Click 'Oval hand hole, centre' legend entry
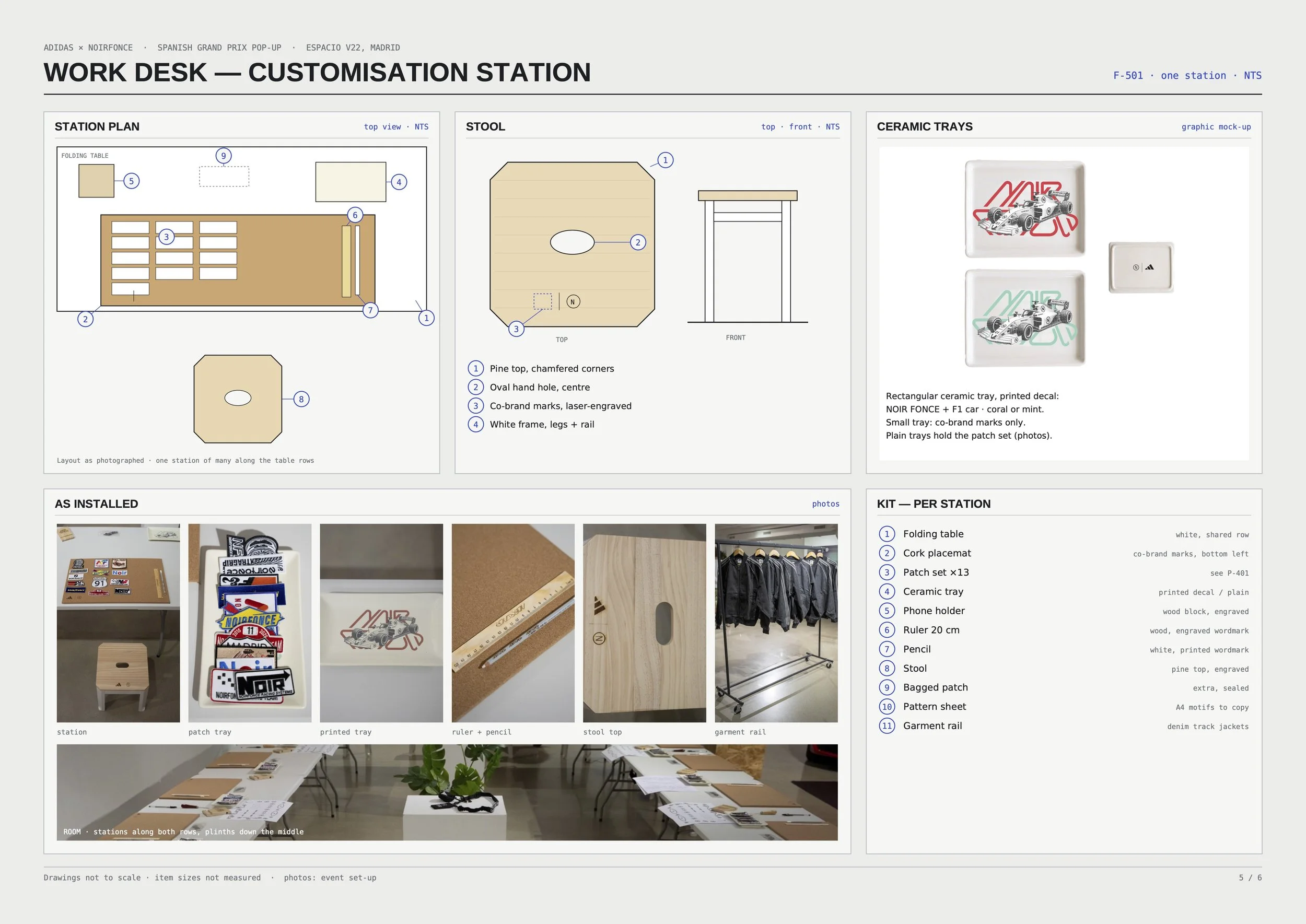Image resolution: width=1306 pixels, height=924 pixels. [529, 388]
